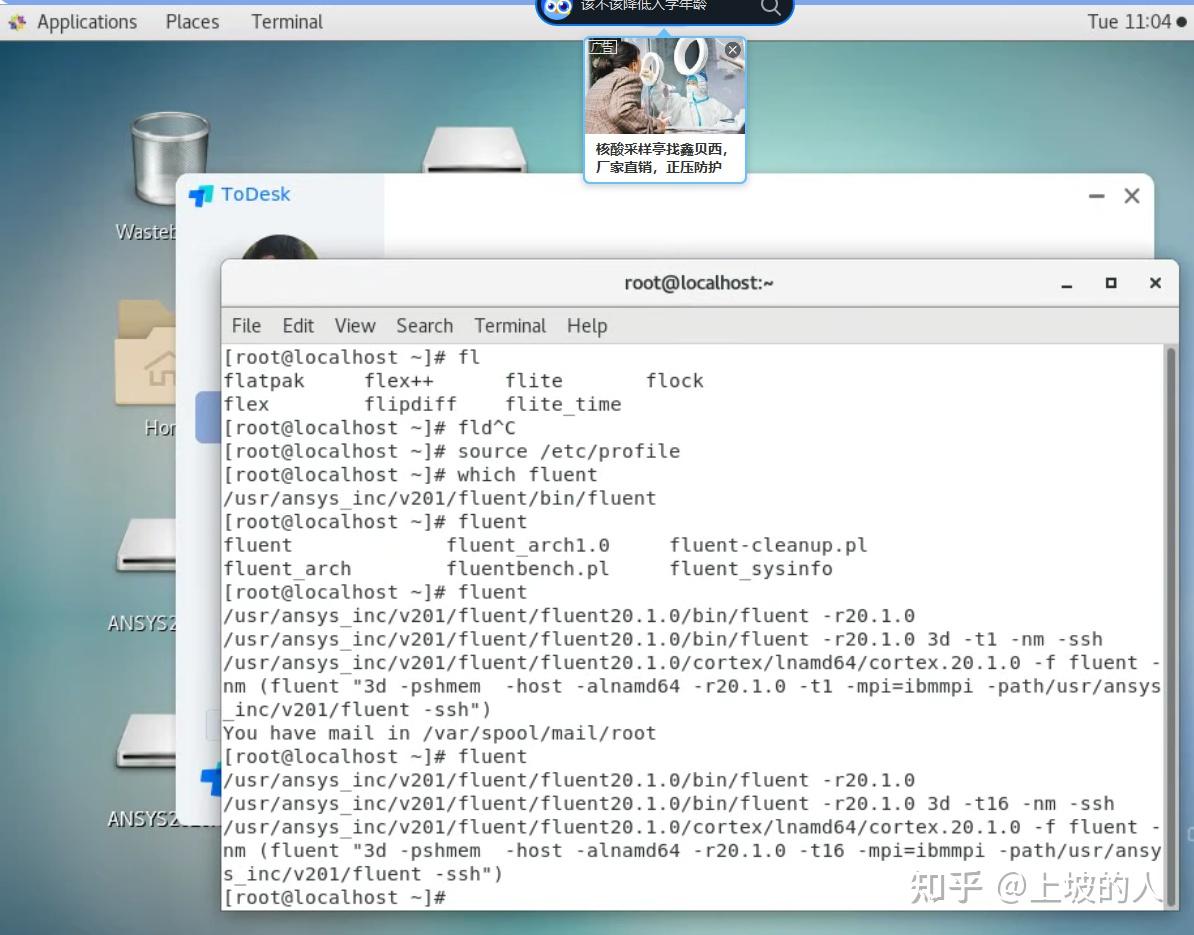Viewport: 1194px width, 935px height.
Task: Click the 'source /etc/profile' command line
Action: [x=452, y=452]
